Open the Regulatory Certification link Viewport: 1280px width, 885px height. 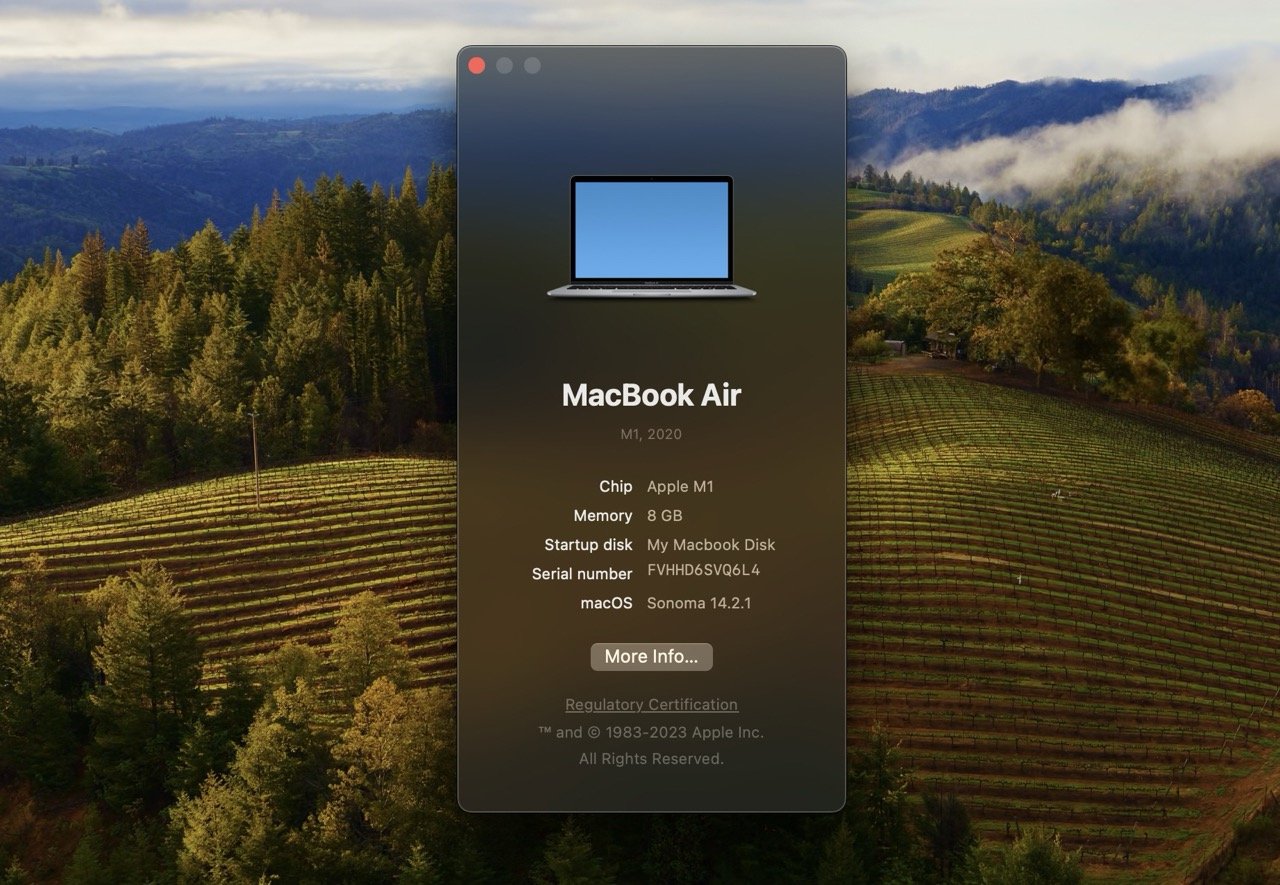click(651, 705)
